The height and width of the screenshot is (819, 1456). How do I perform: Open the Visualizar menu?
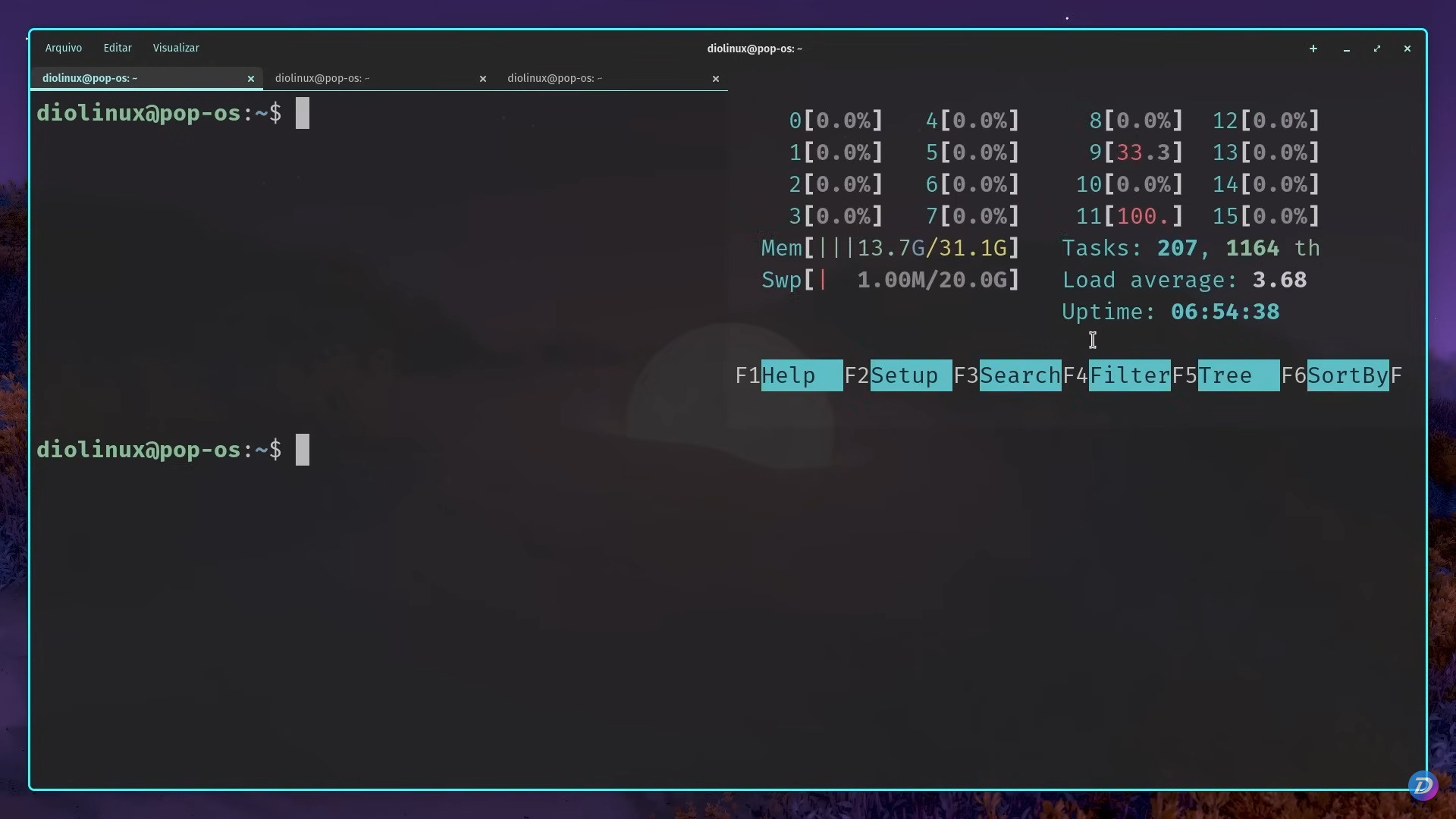tap(175, 47)
